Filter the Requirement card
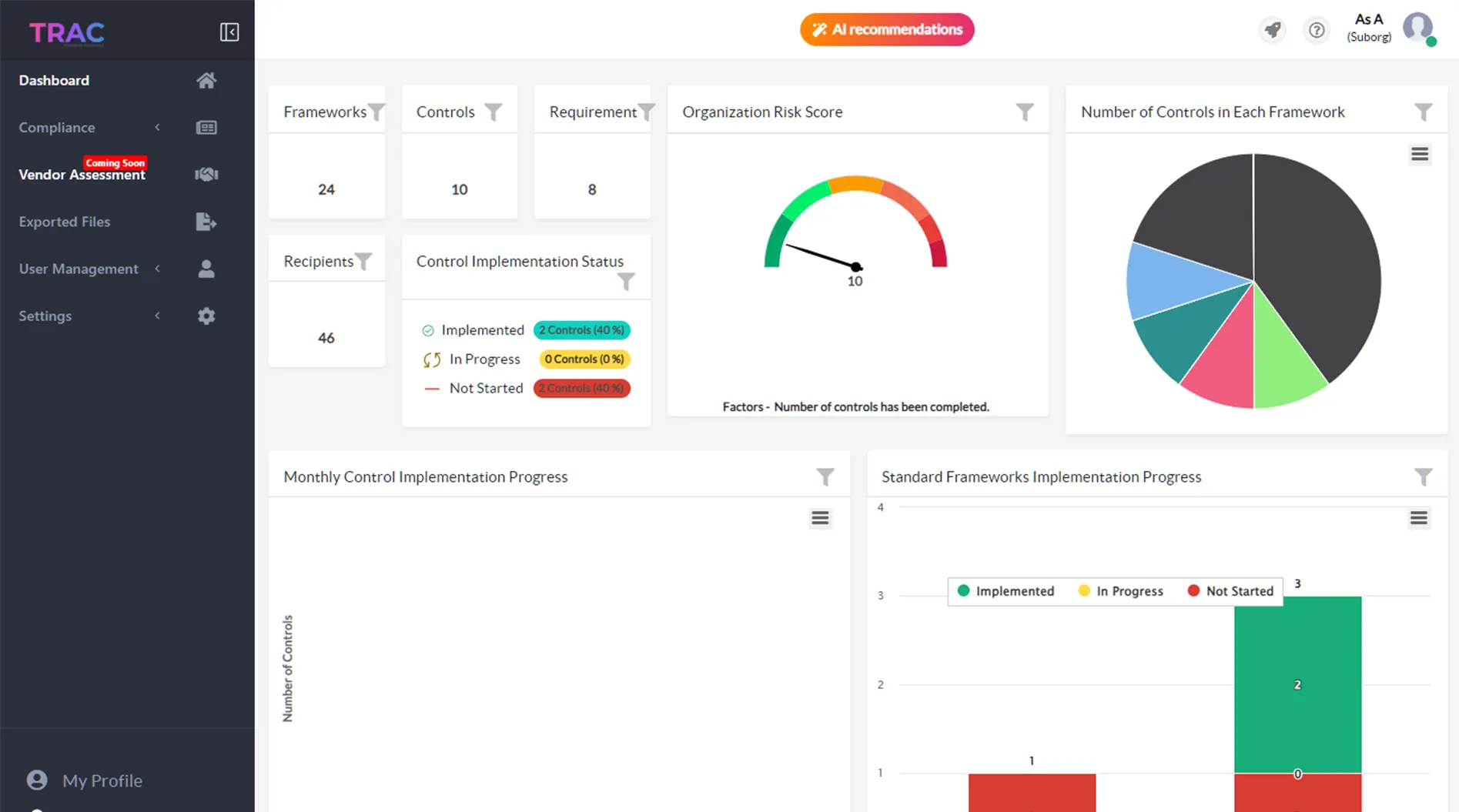 point(647,112)
